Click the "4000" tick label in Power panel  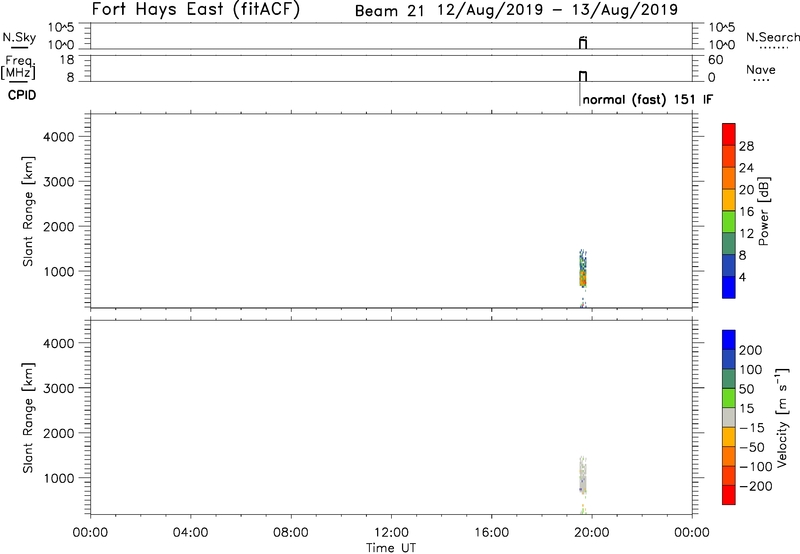58,137
